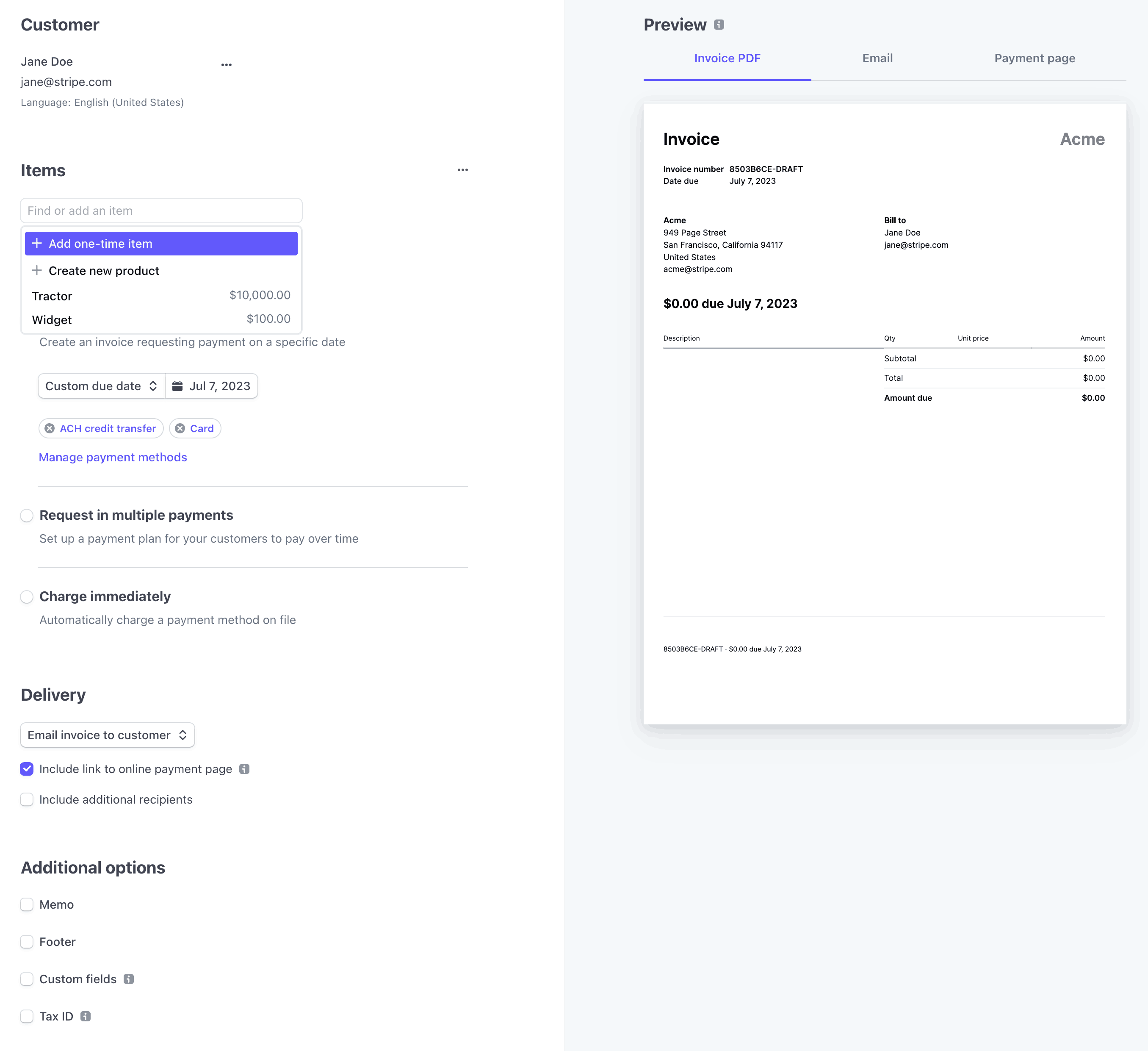
Task: Enable the Include additional recipients checkbox
Action: click(x=27, y=799)
